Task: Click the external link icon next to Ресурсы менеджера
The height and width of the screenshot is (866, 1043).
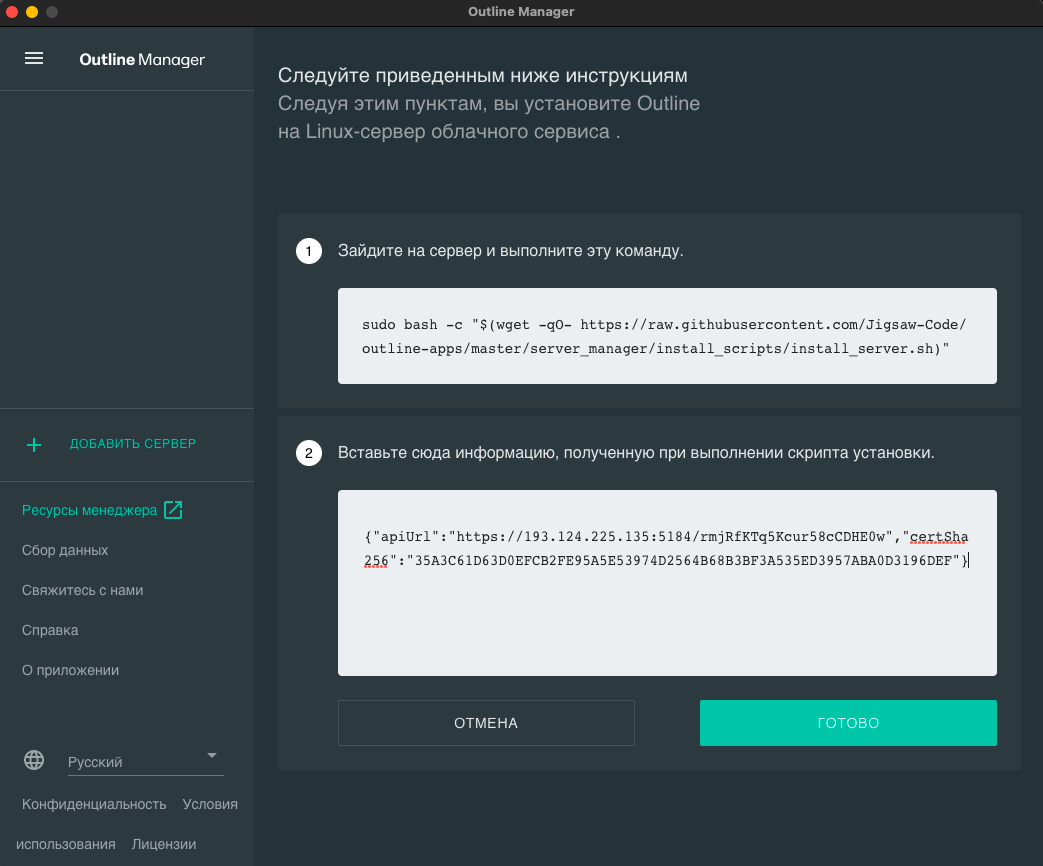Action: tap(173, 510)
